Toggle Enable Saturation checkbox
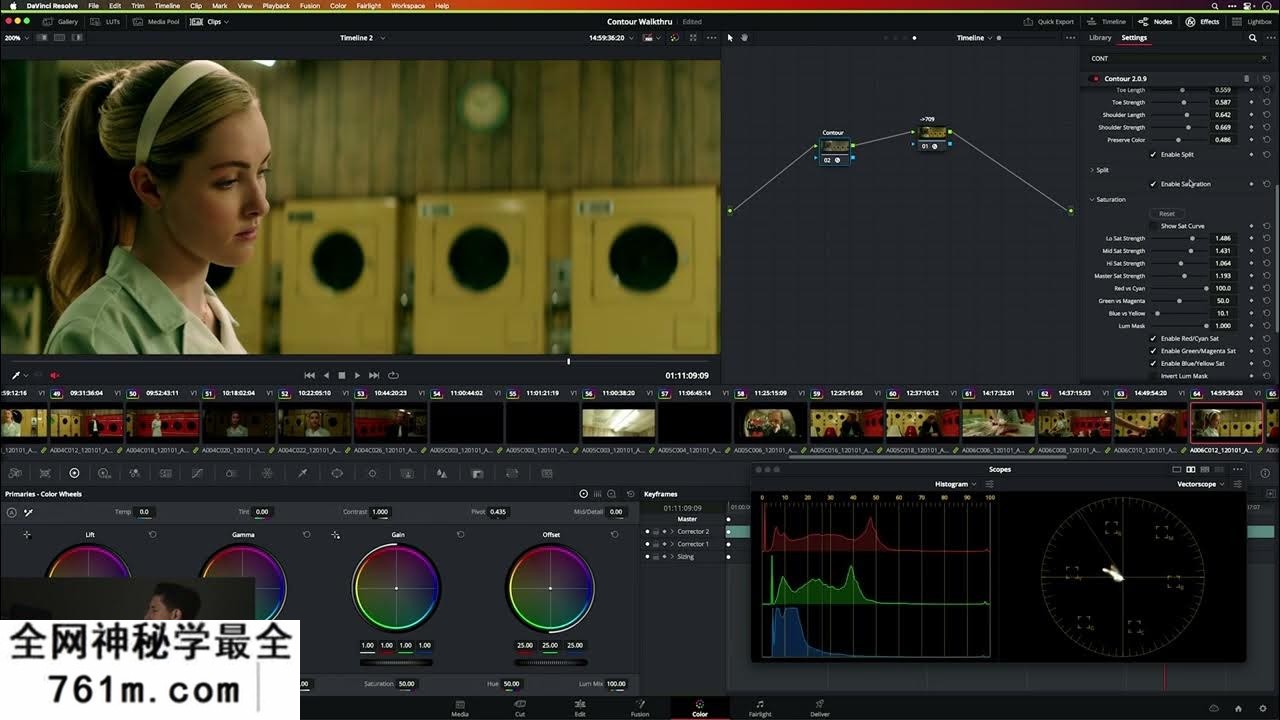The width and height of the screenshot is (1280, 720). tap(1153, 184)
